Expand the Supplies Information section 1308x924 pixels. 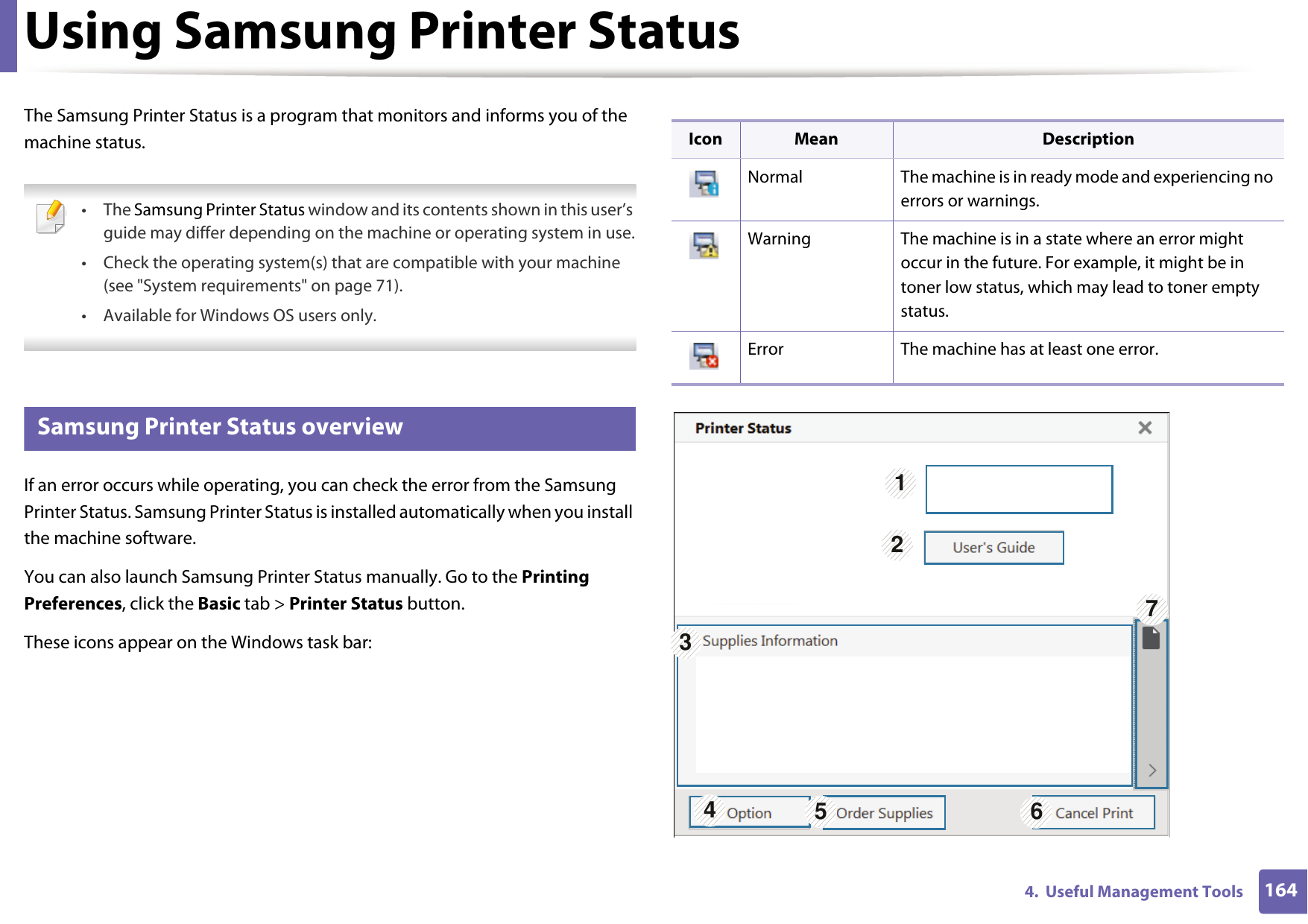click(x=771, y=640)
